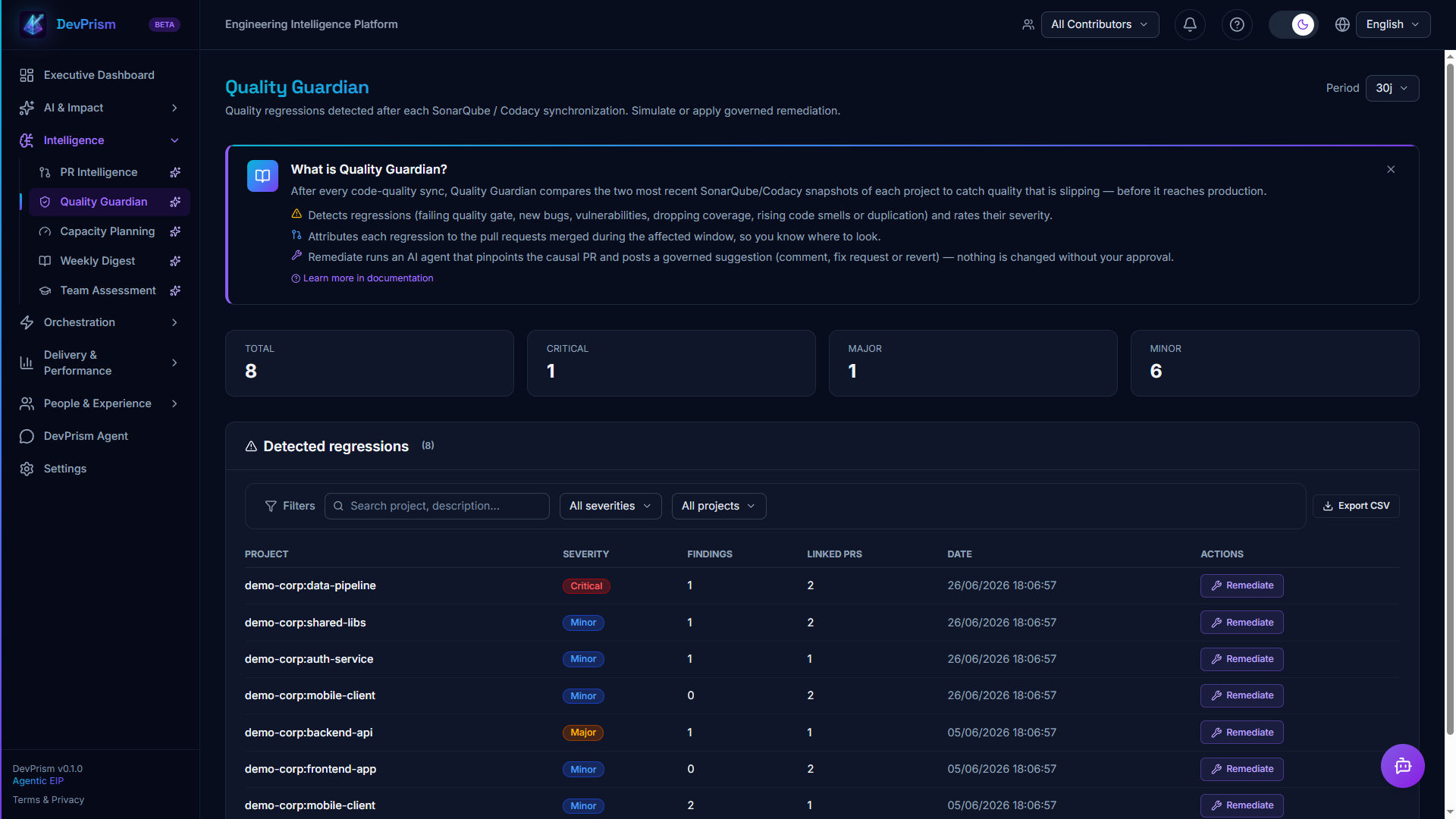Remediate demo-corp:data-pipeline regression
This screenshot has height=819, width=1456.
[1241, 585]
